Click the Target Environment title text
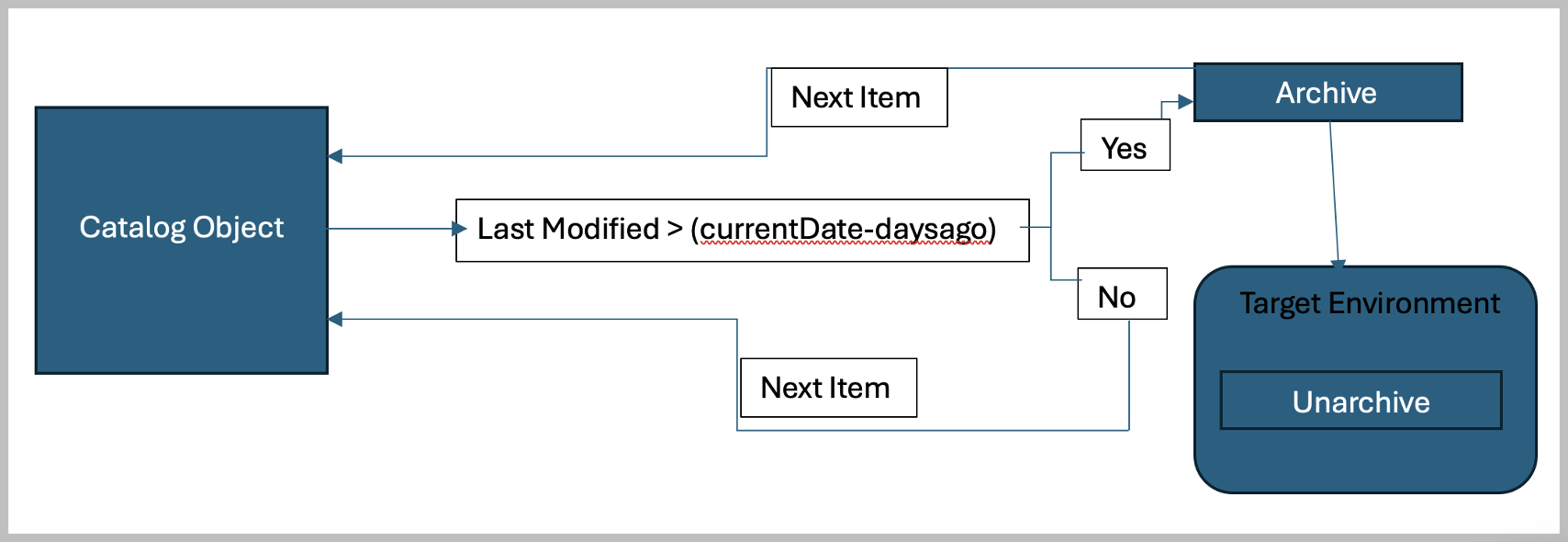This screenshot has height=542, width=1568. coord(1369,303)
